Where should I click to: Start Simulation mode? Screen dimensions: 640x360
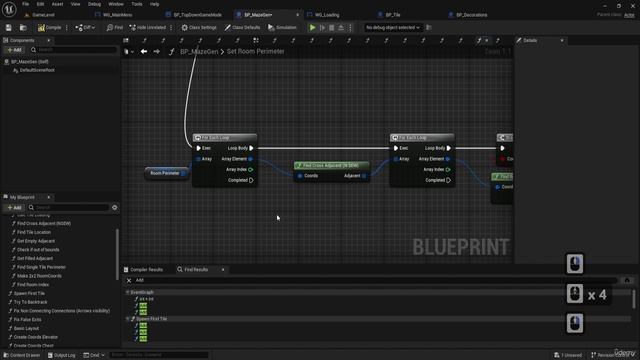pos(282,27)
